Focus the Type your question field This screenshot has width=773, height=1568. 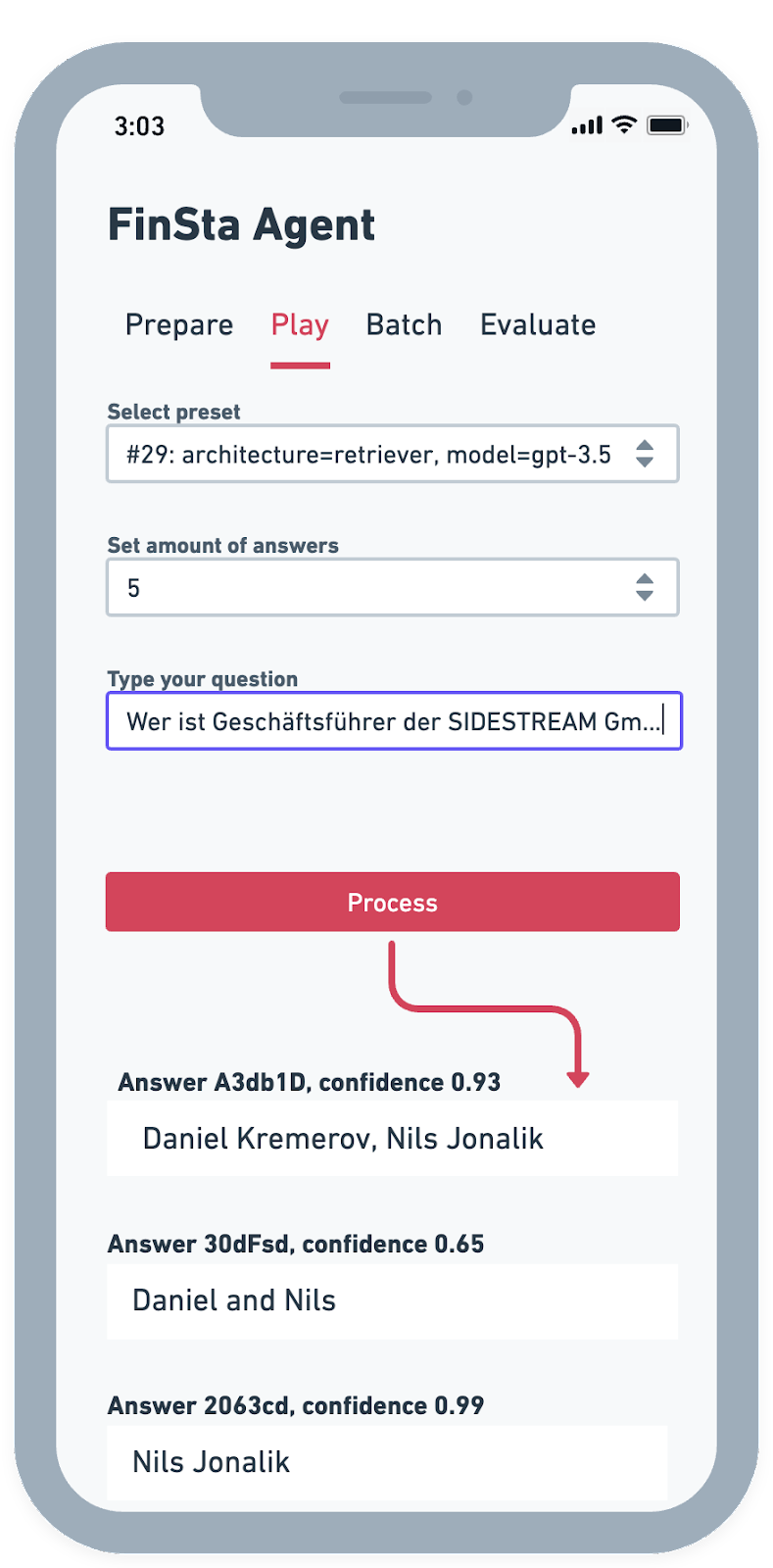(x=393, y=721)
